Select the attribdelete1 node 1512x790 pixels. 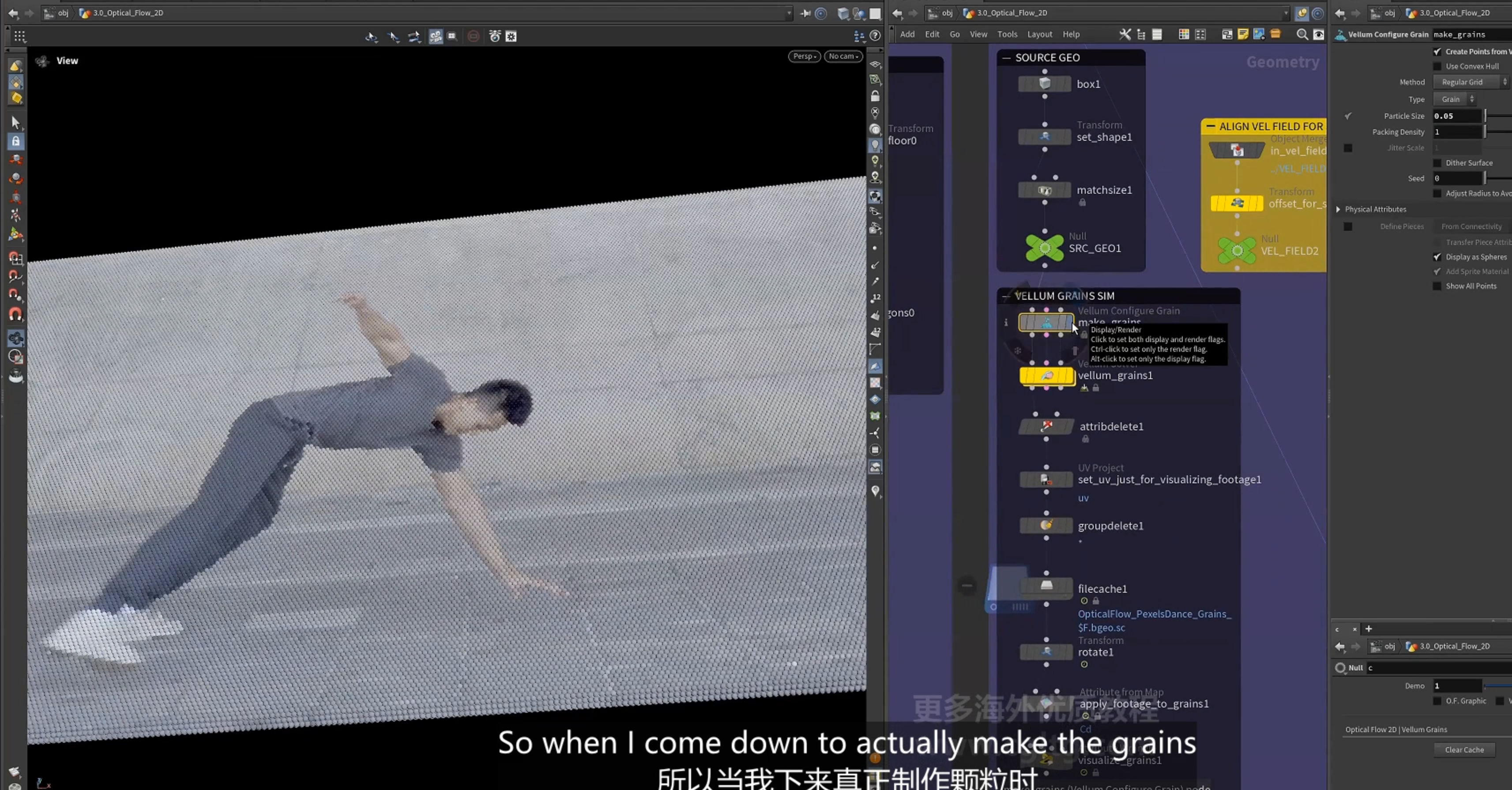click(x=1046, y=426)
